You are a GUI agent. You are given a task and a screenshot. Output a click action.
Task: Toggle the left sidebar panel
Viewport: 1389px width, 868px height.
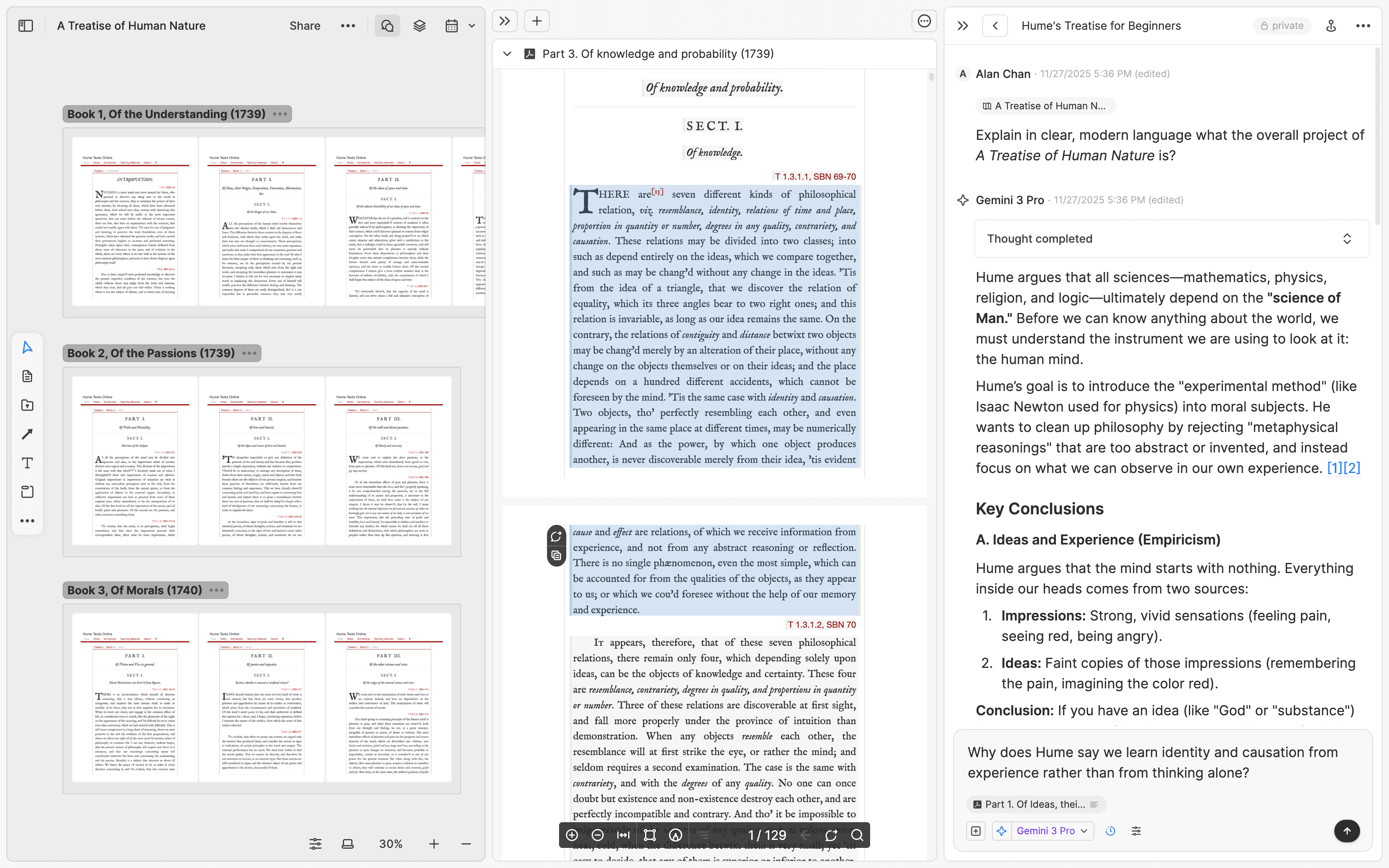tap(25, 25)
